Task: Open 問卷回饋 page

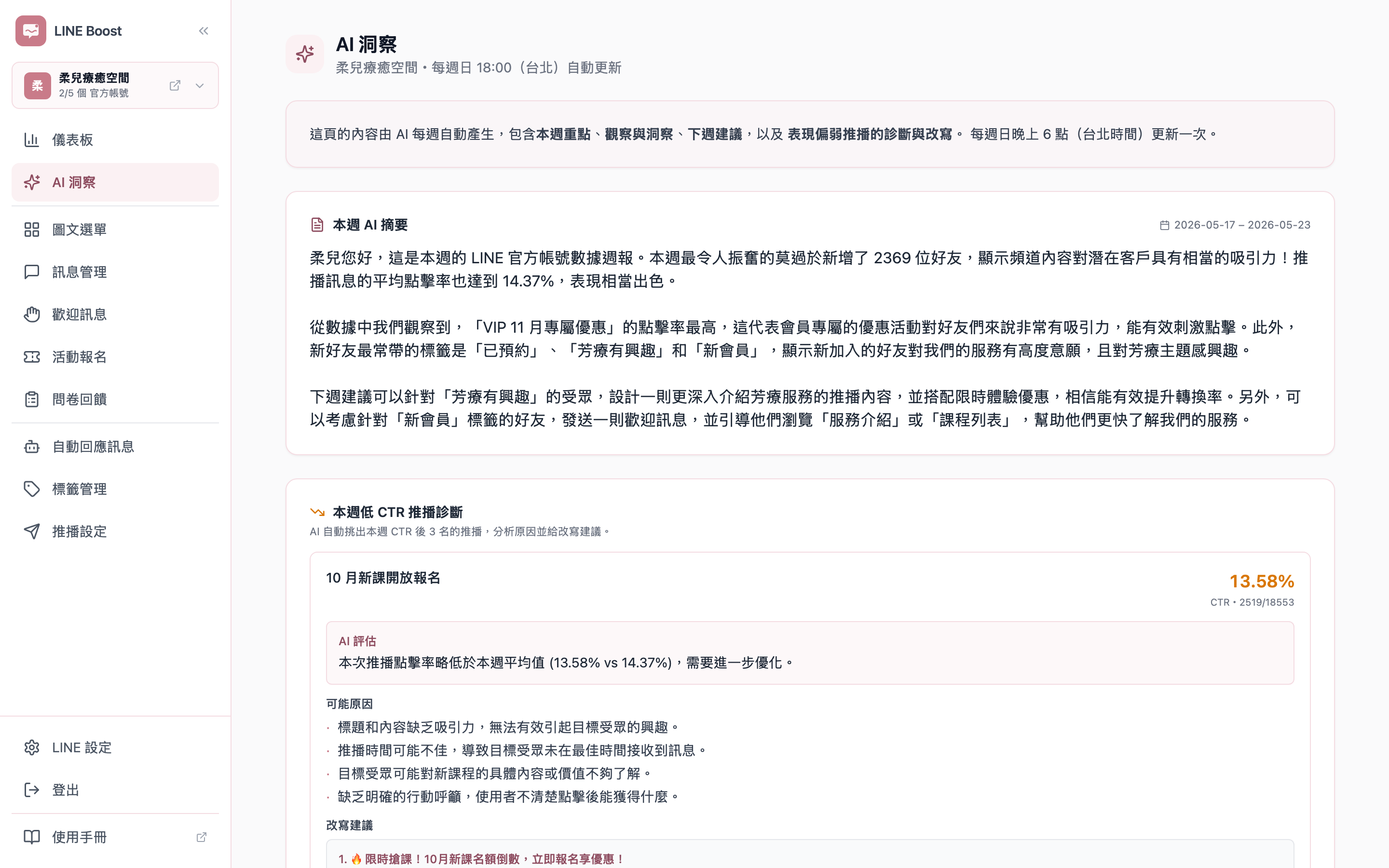Action: 115,400
